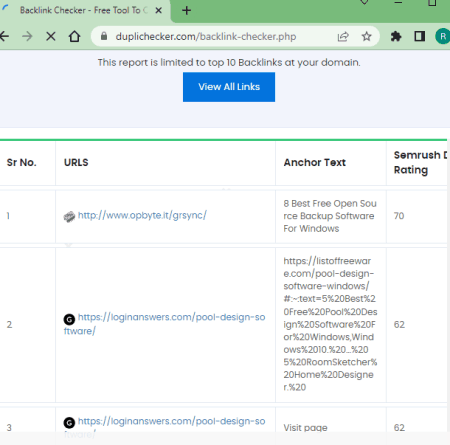Image resolution: width=450 pixels, height=445 pixels.
Task: Click the favicon beside opbyte.it link
Action: click(69, 217)
